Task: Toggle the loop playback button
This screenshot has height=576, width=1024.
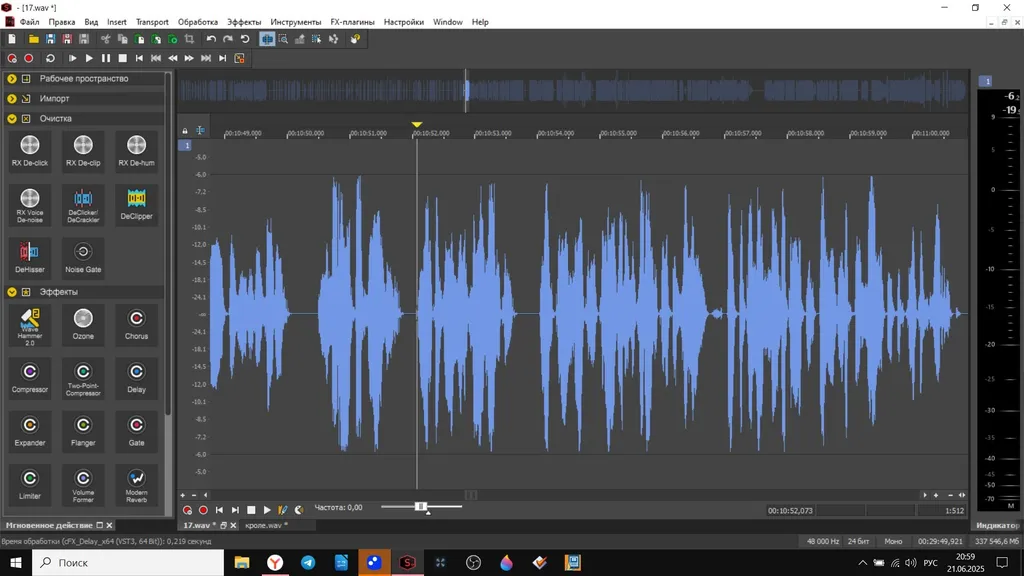Action: [x=50, y=58]
